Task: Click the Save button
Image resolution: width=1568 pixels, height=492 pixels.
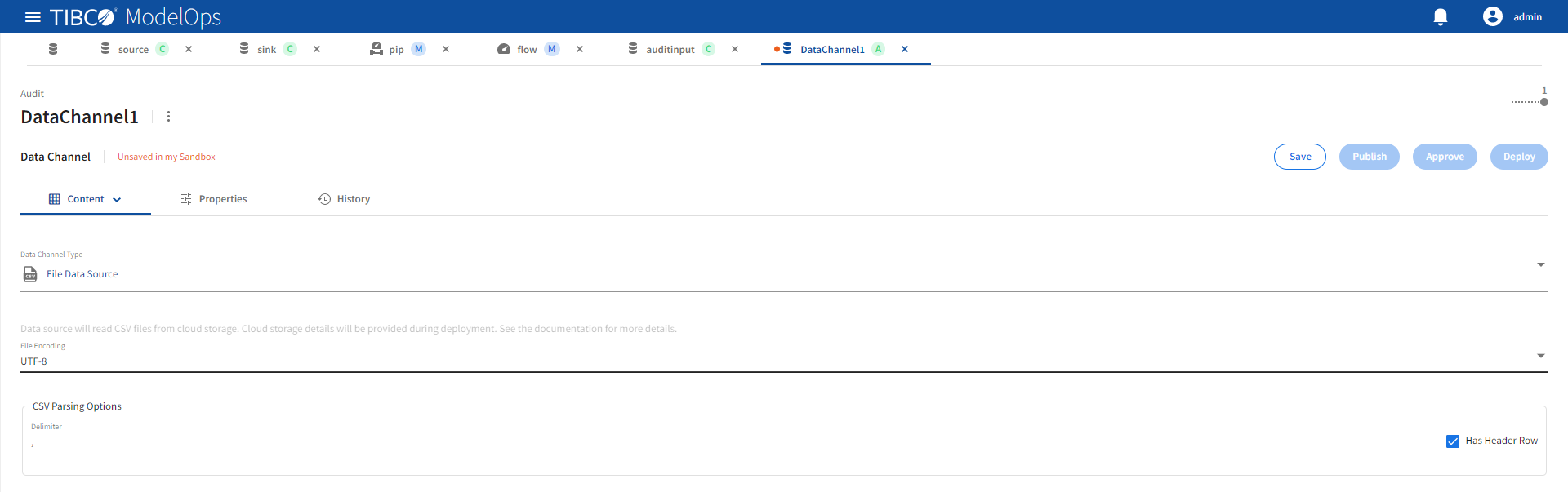Action: [x=1300, y=157]
